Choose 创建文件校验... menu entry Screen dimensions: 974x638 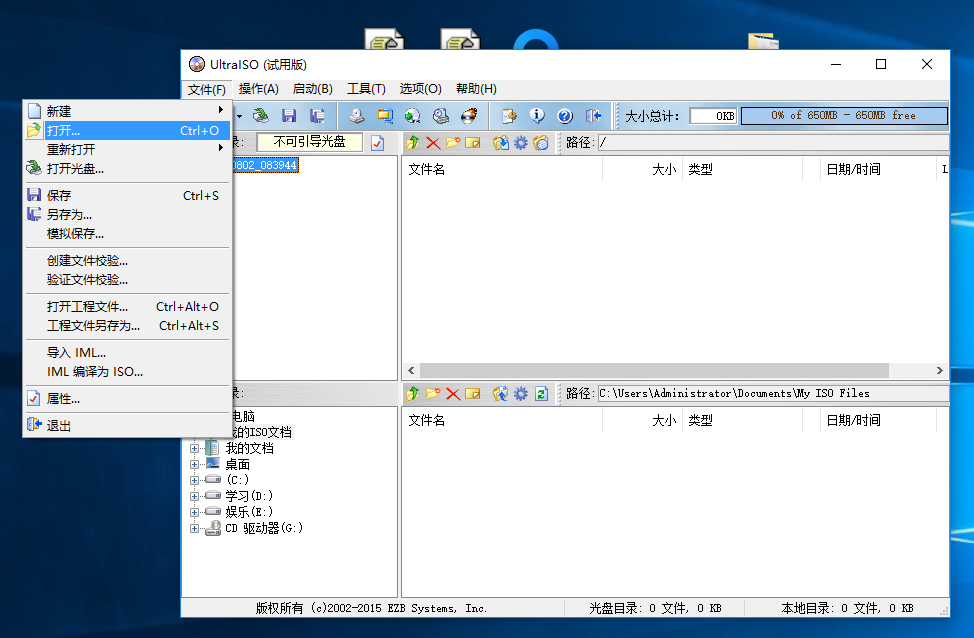pyautogui.click(x=127, y=260)
